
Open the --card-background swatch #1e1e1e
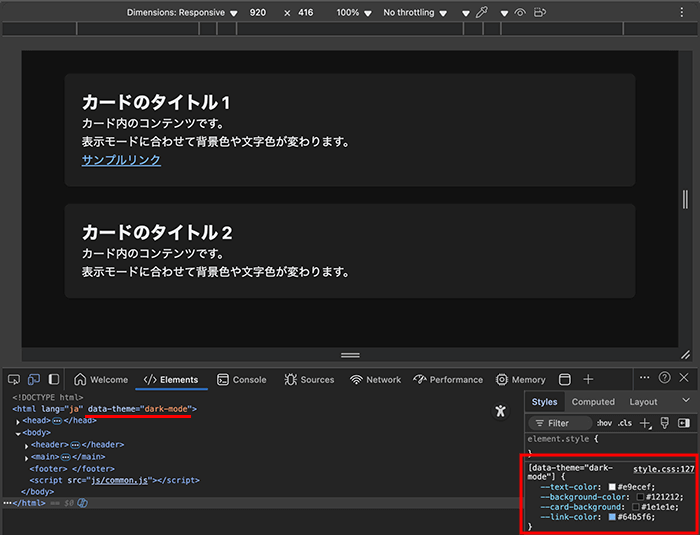[636, 507]
